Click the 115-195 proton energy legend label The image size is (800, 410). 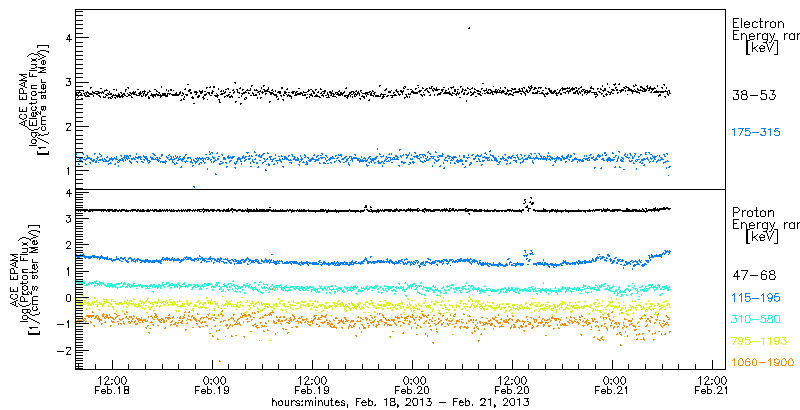(x=756, y=298)
